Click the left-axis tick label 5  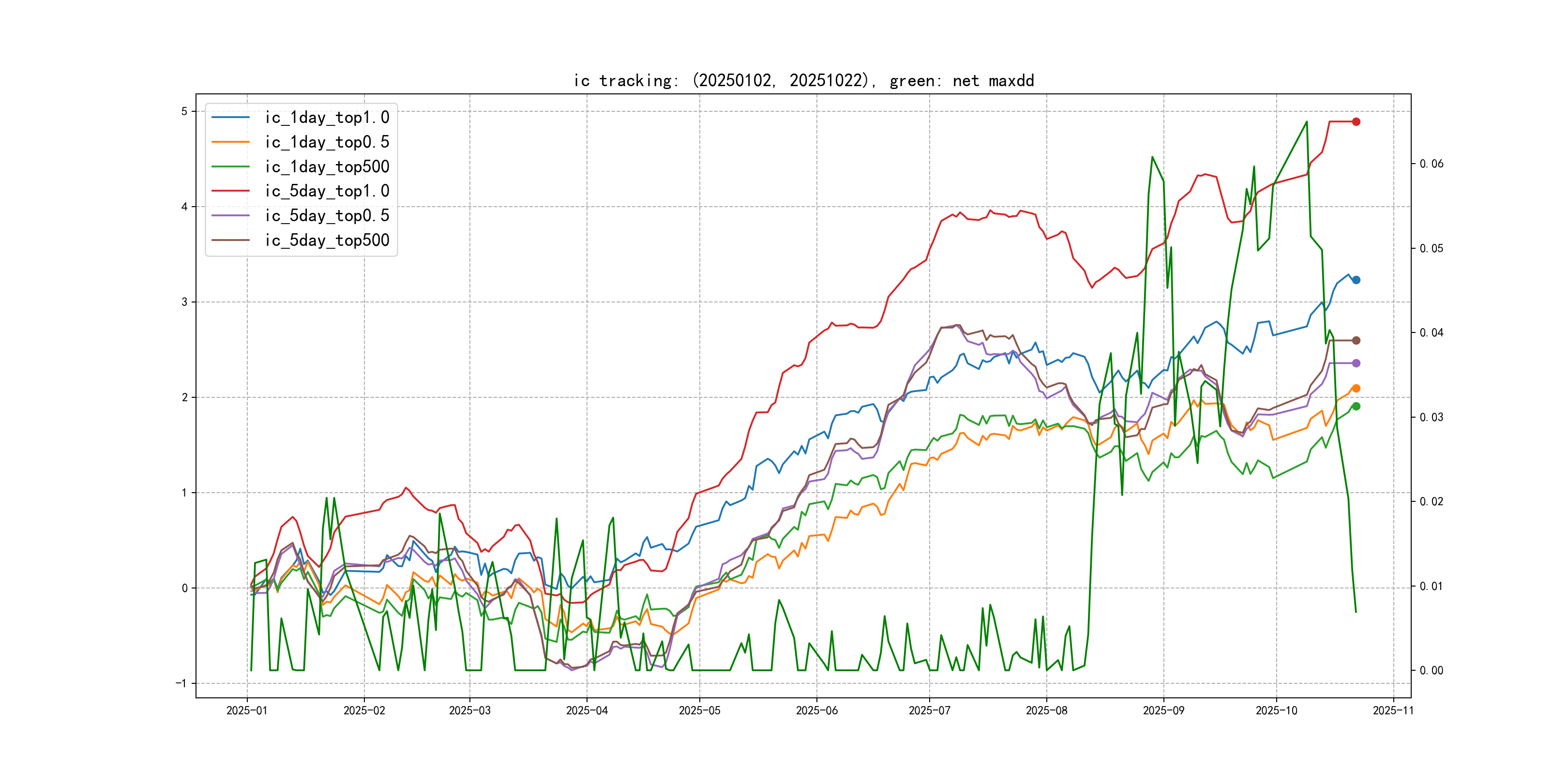[184, 111]
